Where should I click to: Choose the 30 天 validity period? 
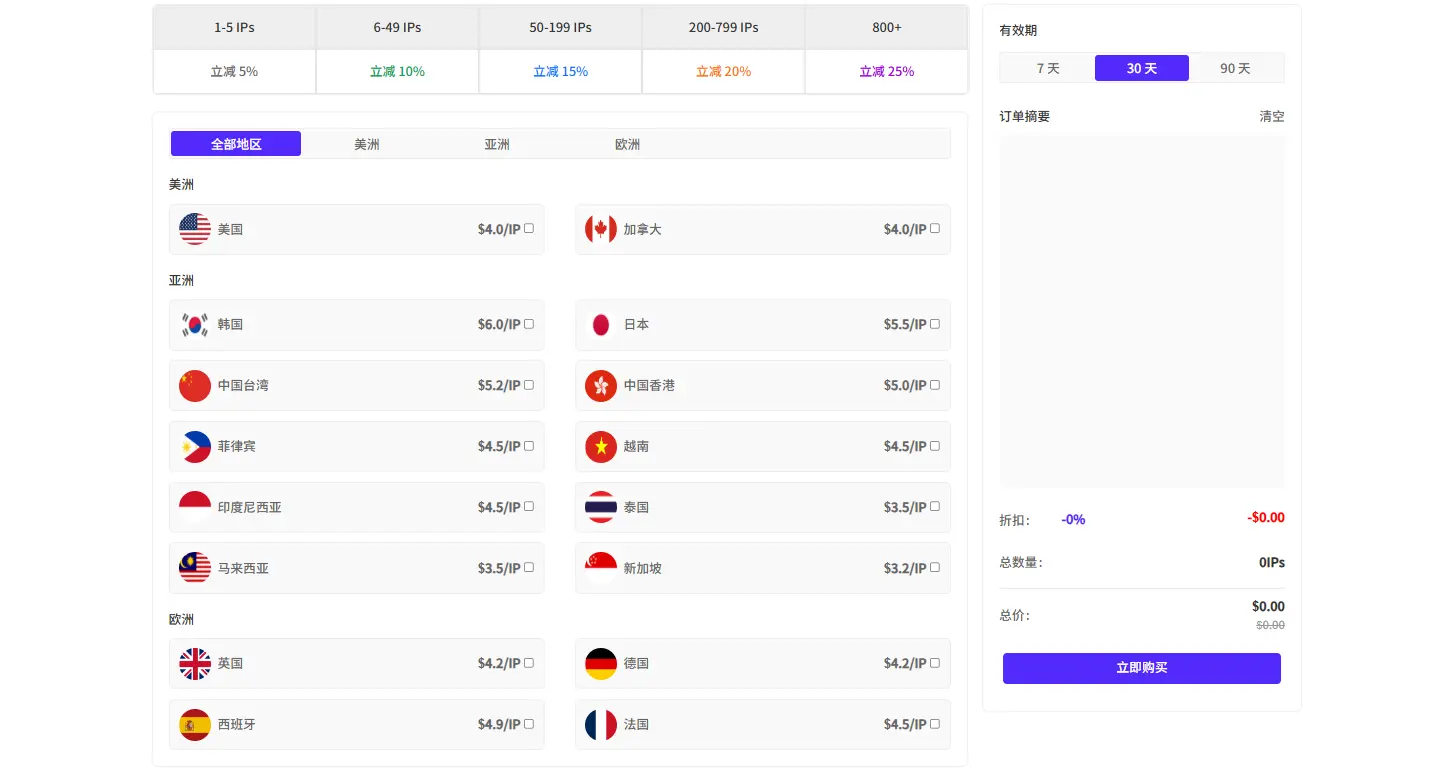pos(1142,68)
